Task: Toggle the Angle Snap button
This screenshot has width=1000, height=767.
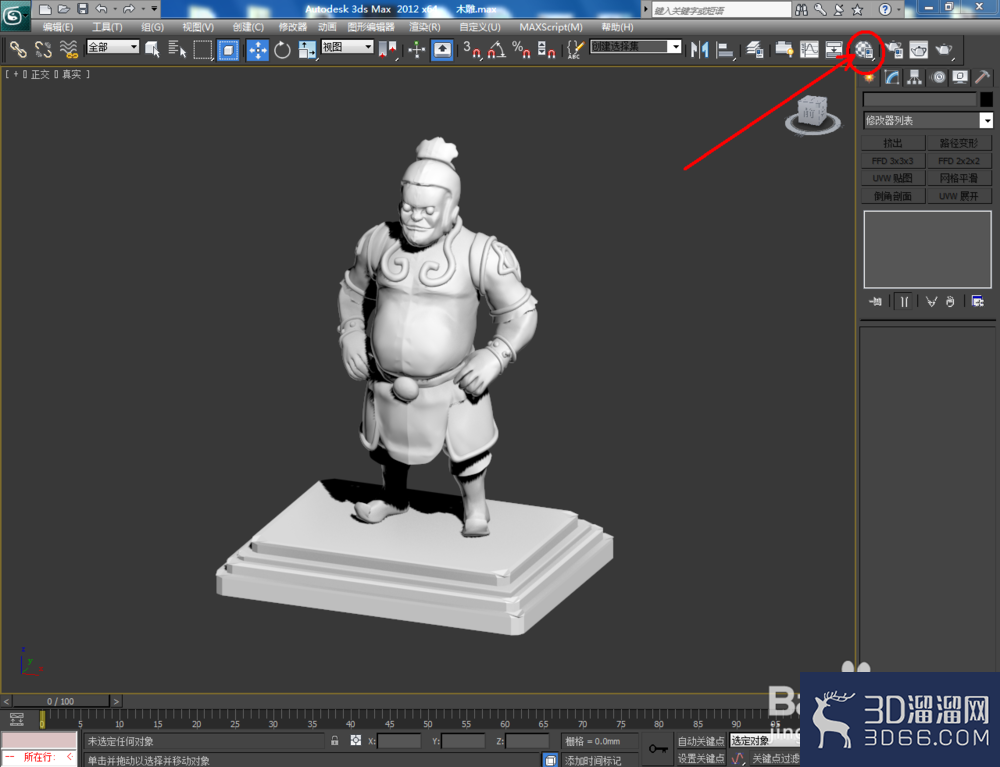Action: pos(497,50)
